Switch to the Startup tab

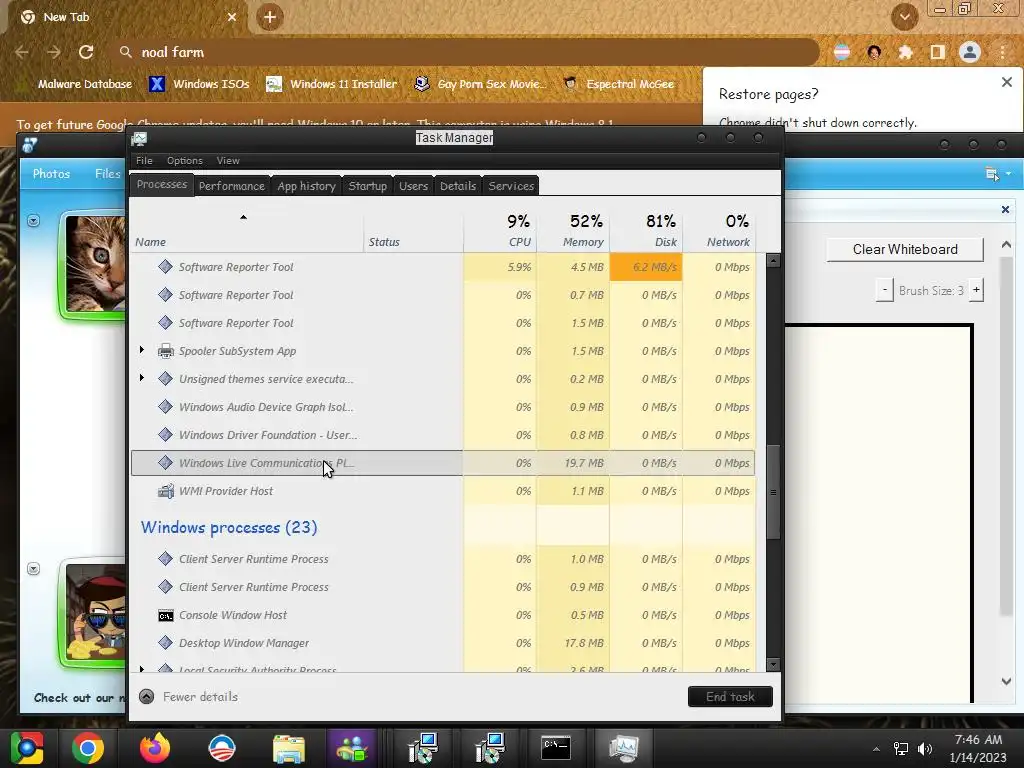coord(368,186)
